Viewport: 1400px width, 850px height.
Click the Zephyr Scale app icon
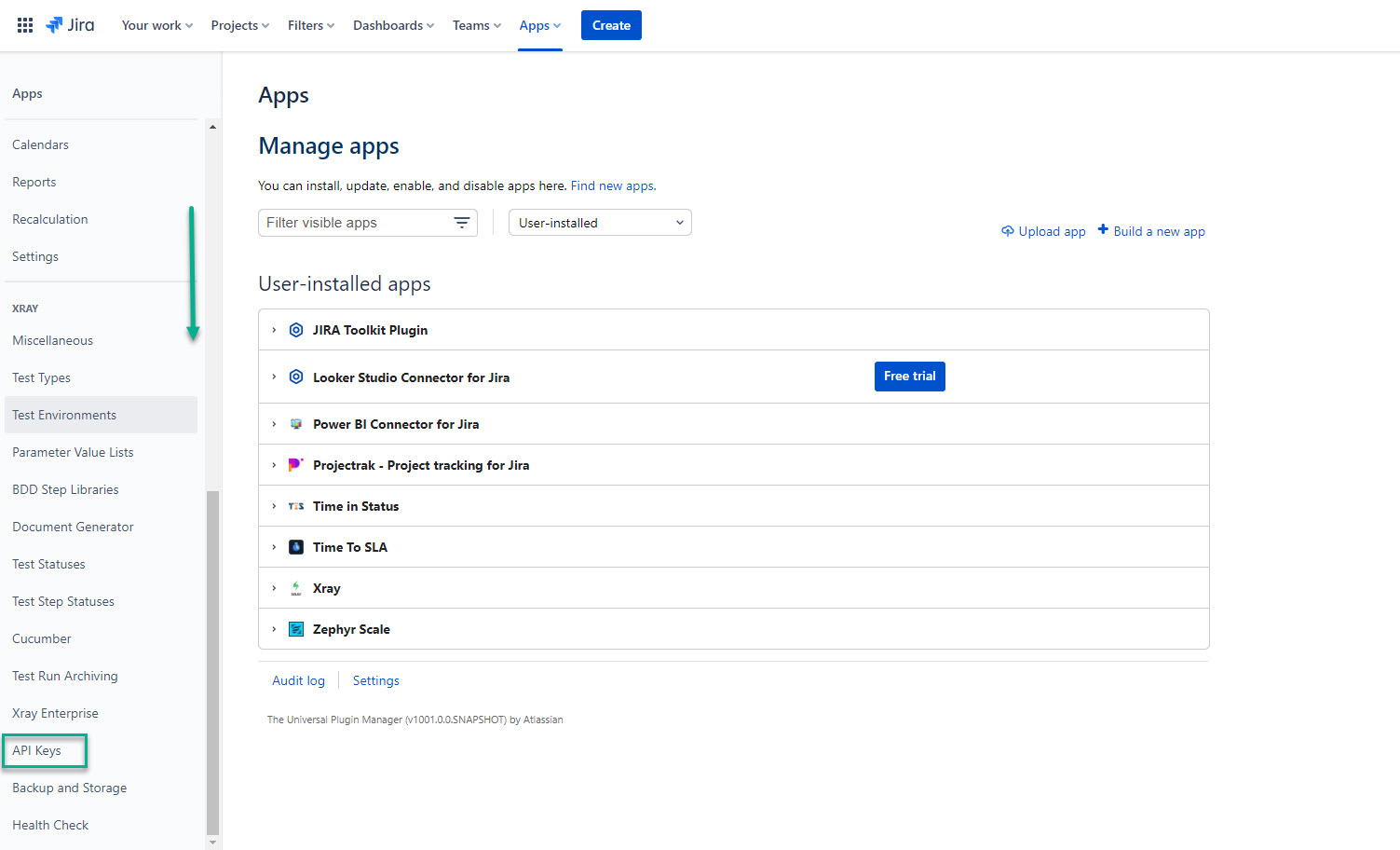pos(296,629)
